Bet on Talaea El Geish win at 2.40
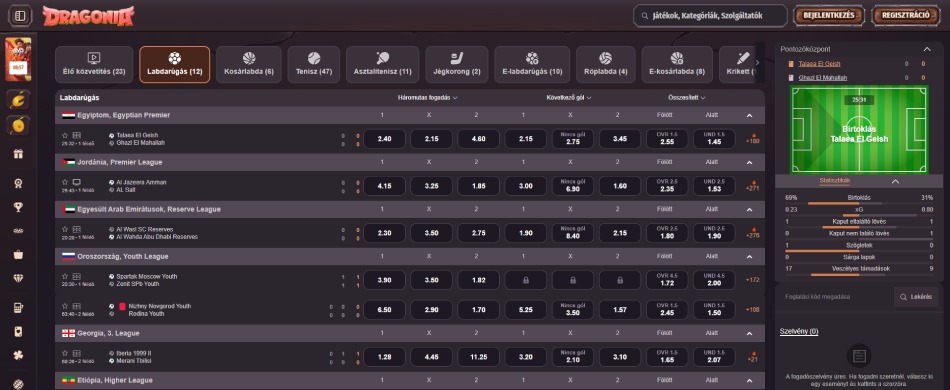Screen dimensions: 950x390 point(384,139)
